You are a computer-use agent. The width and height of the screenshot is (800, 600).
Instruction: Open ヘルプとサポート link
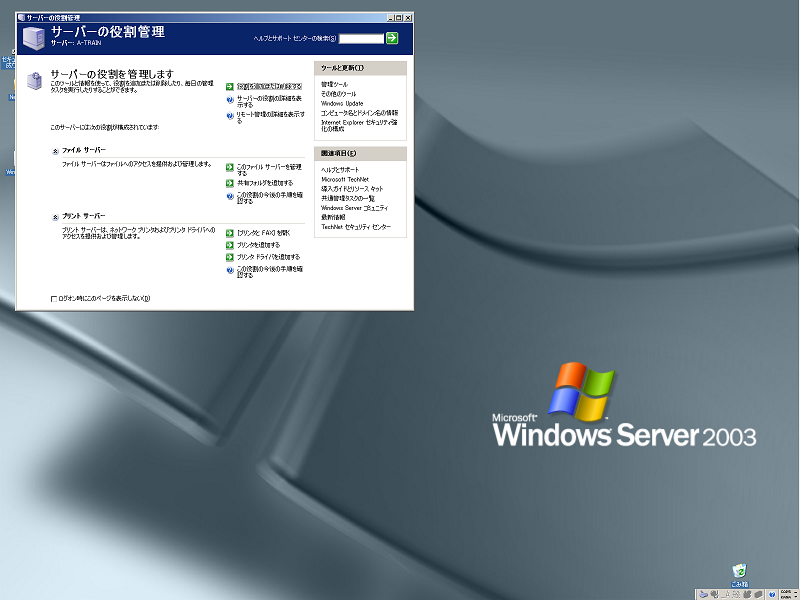coord(340,169)
